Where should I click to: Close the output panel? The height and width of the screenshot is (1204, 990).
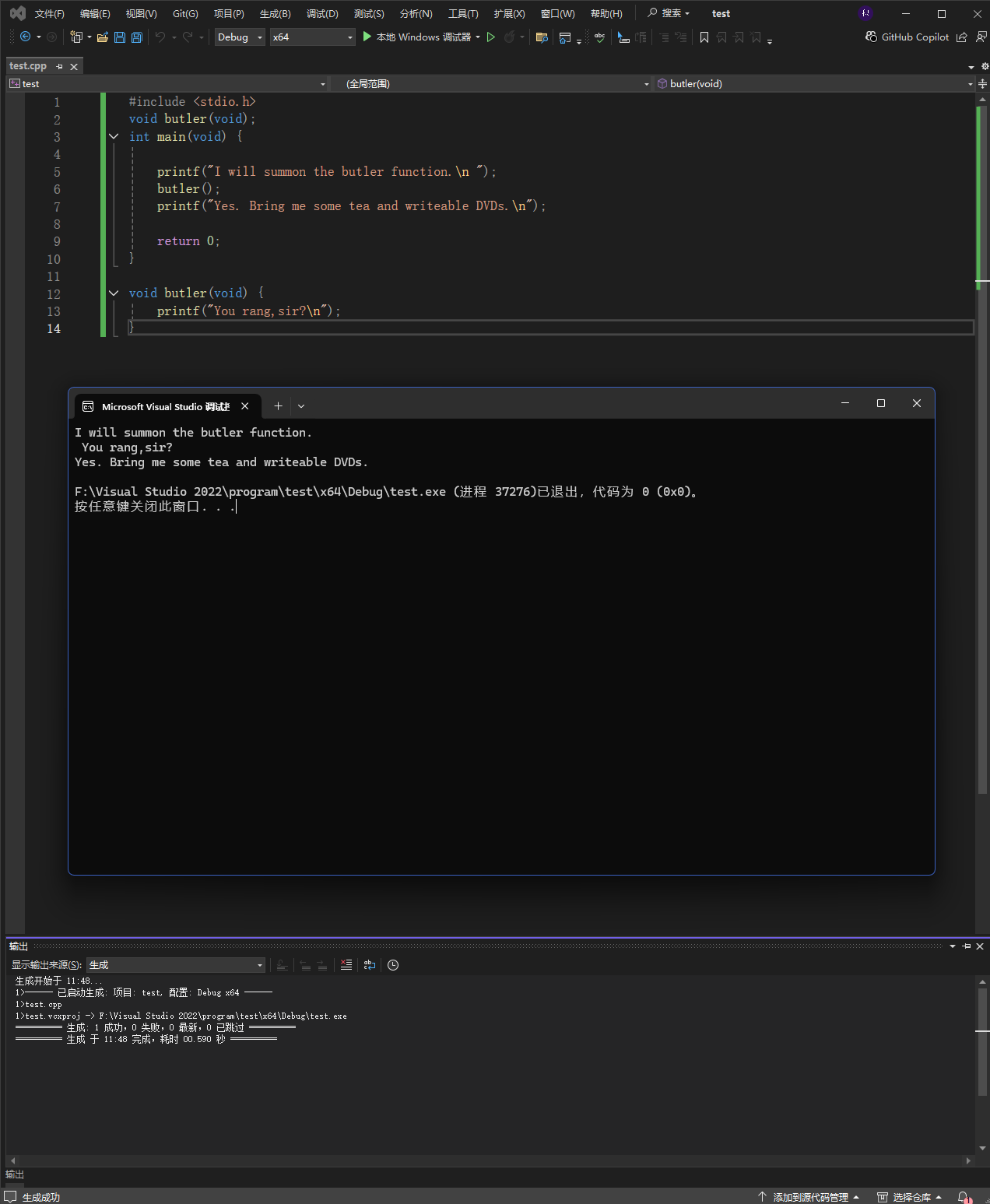[x=980, y=946]
